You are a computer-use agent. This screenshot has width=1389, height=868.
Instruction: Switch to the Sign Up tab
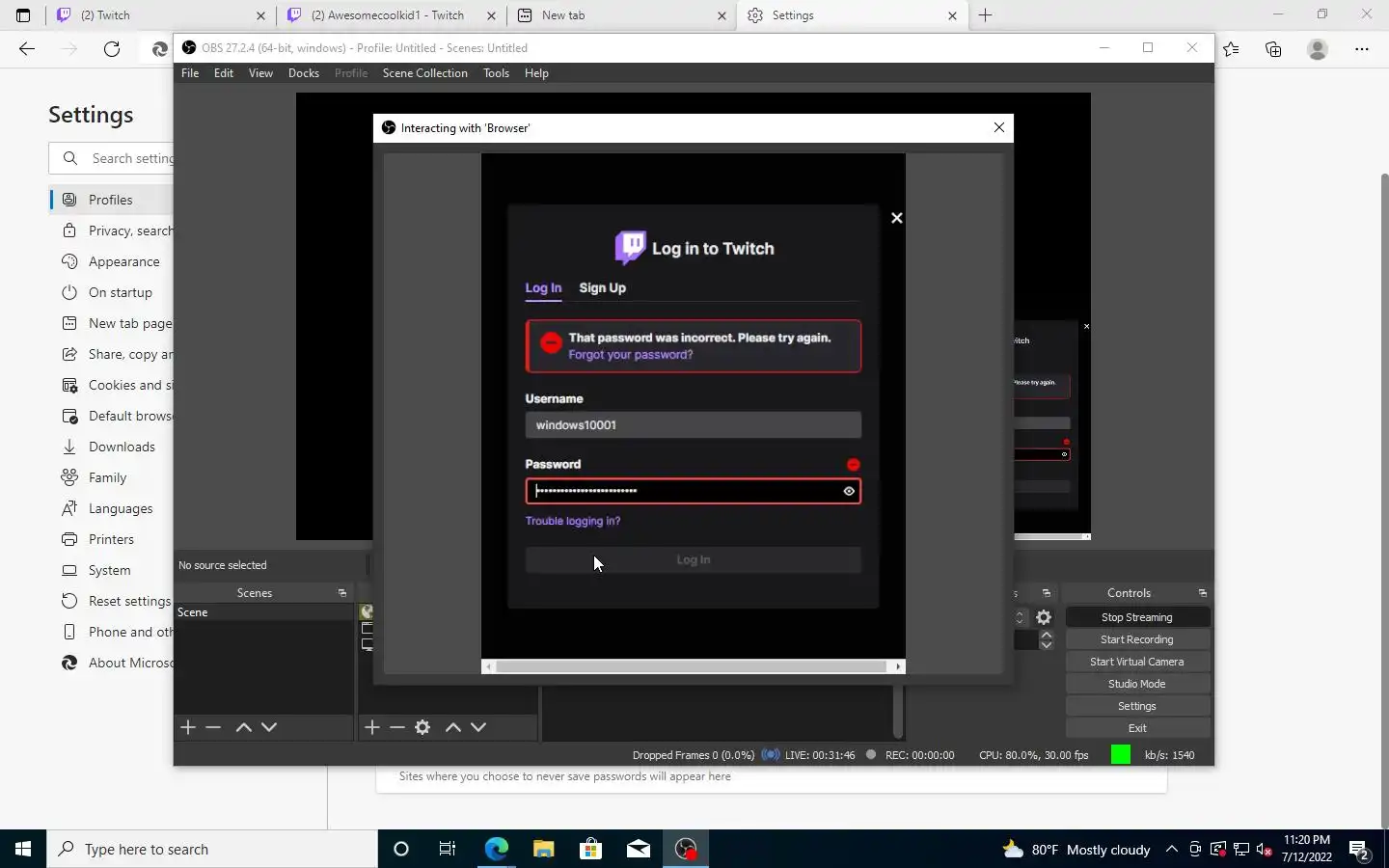[x=602, y=287]
